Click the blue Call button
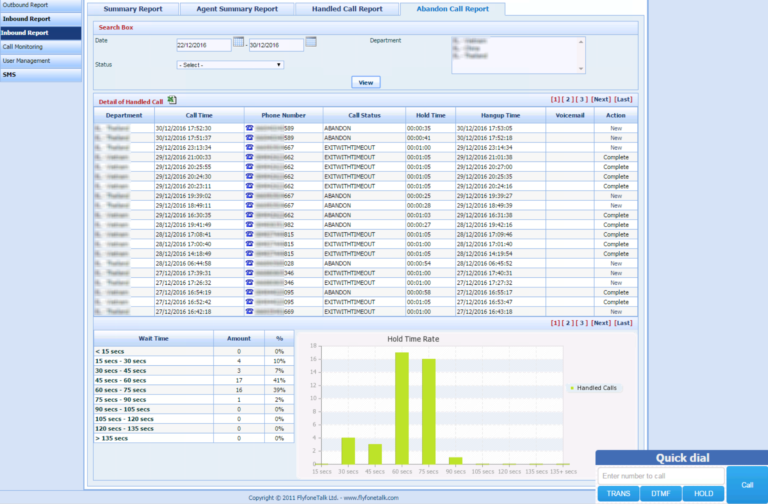Viewport: 768px width, 504px height. point(746,483)
